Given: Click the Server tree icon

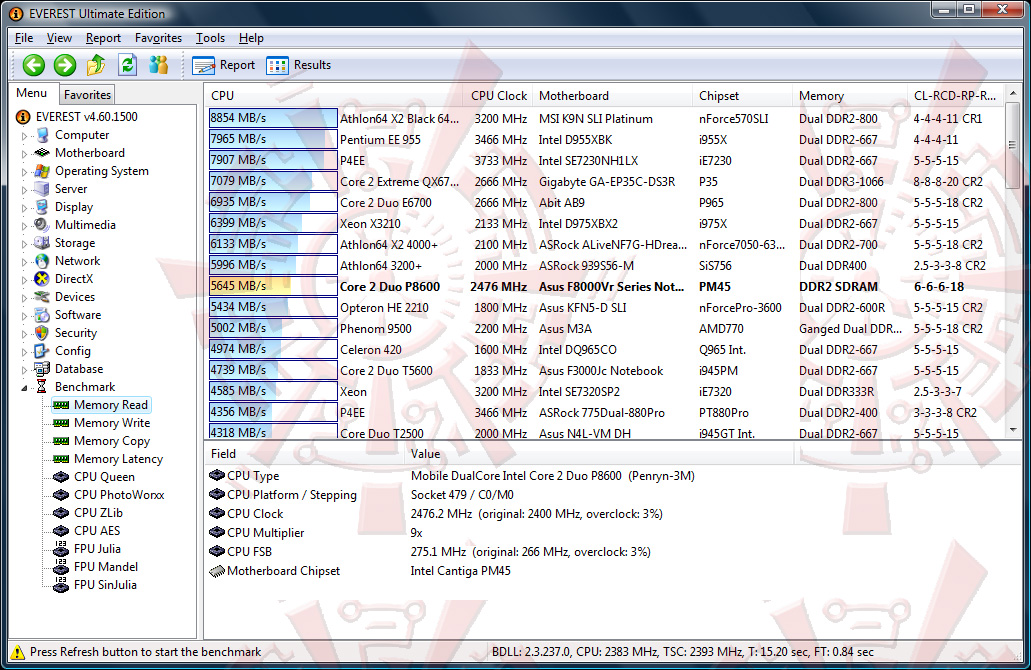Looking at the screenshot, I should pyautogui.click(x=43, y=189).
